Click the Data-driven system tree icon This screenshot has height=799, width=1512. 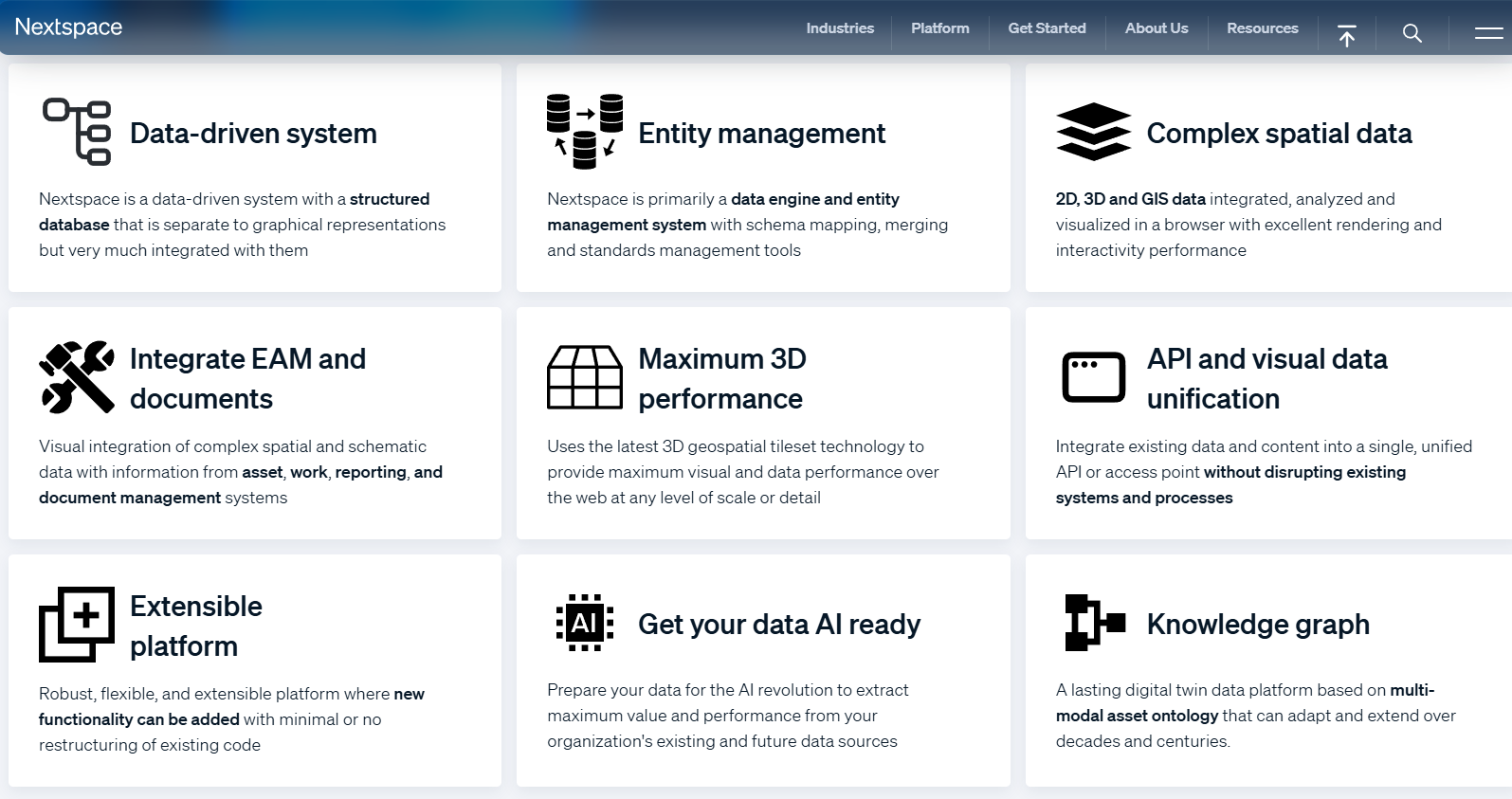77,132
